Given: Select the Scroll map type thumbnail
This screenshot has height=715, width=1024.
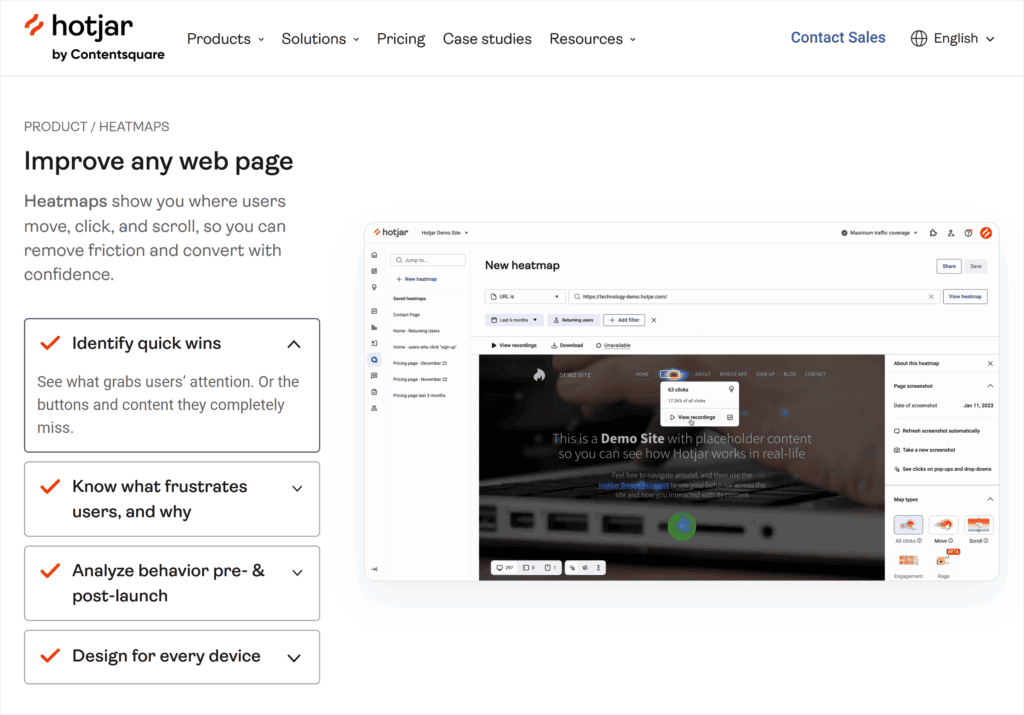Looking at the screenshot, I should click(x=978, y=525).
